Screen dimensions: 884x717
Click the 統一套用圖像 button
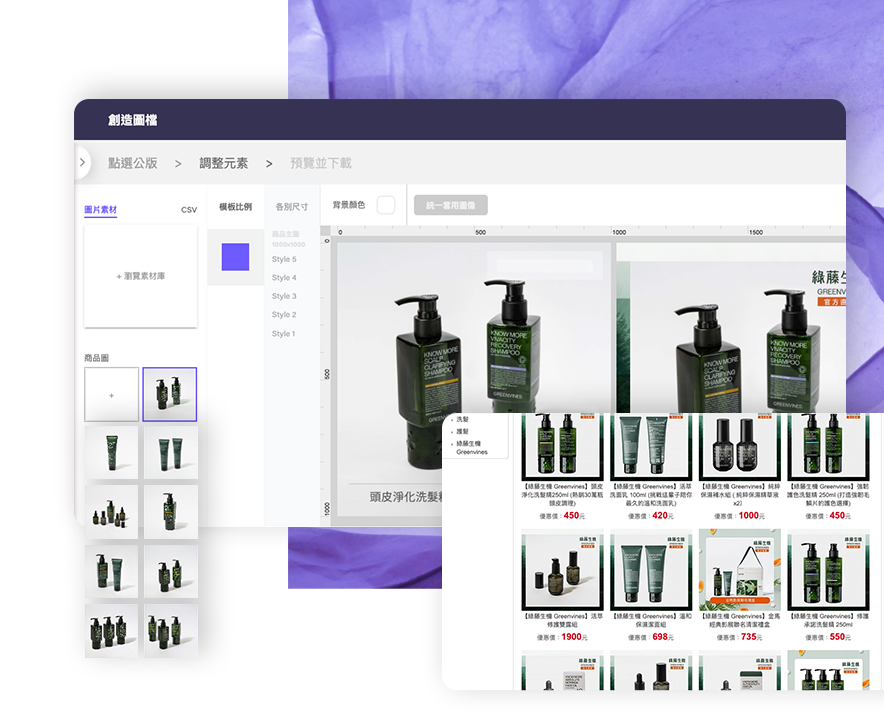click(450, 205)
